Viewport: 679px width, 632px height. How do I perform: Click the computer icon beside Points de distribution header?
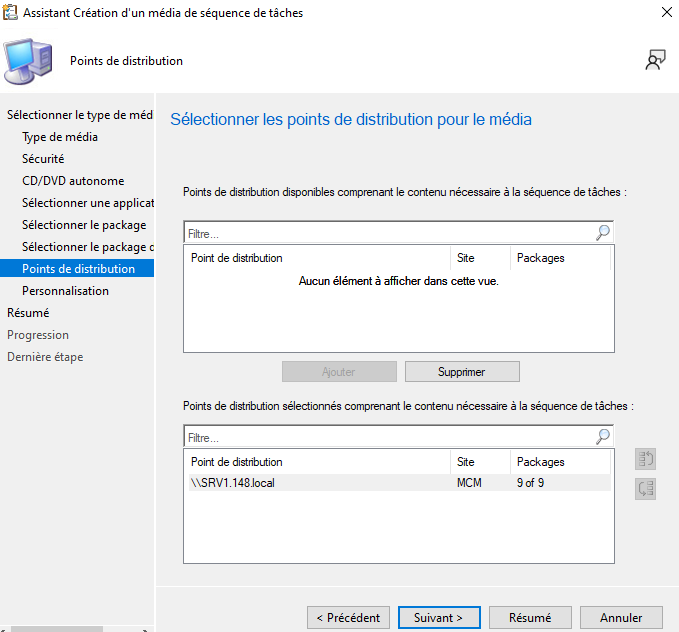point(29,61)
